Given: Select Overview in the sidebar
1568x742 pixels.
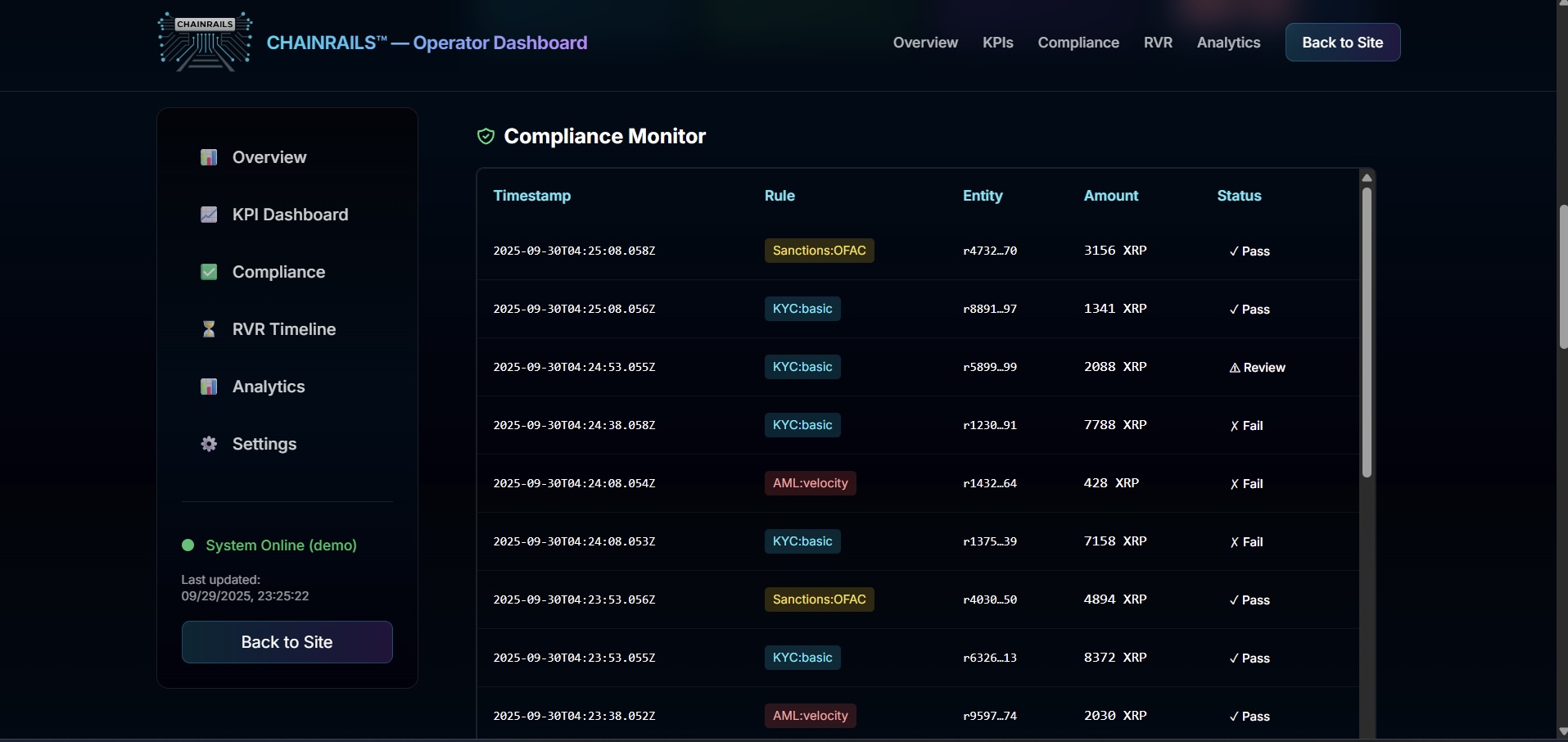Looking at the screenshot, I should [x=269, y=157].
